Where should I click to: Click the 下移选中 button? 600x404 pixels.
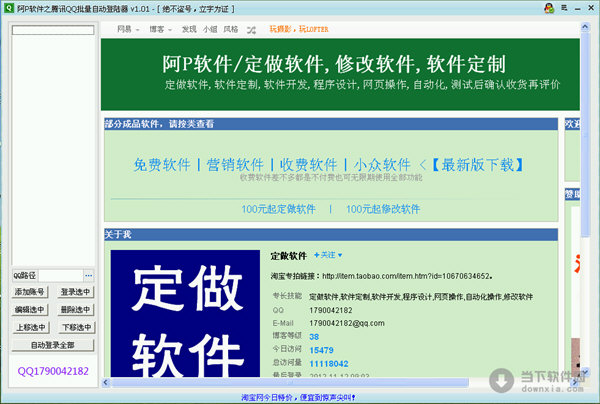coord(77,327)
